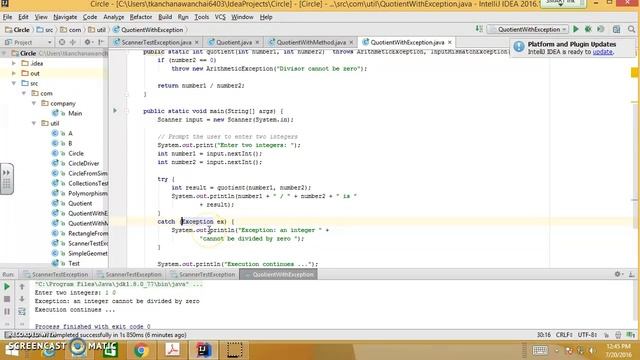Click the yellow warning marker in editor stripe

[635, 73]
